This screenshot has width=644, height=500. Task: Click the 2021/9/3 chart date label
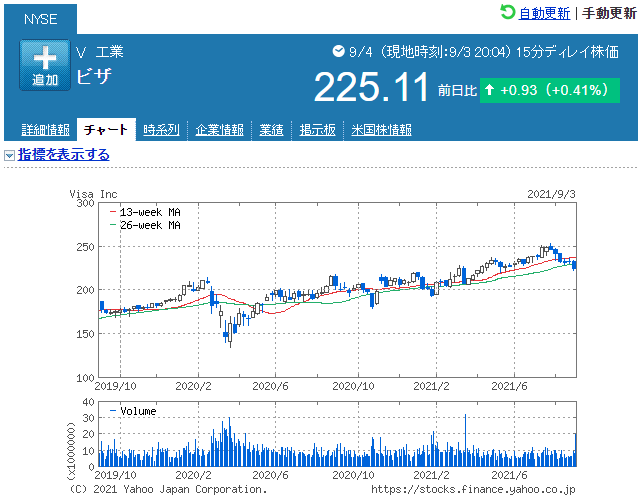(x=551, y=194)
